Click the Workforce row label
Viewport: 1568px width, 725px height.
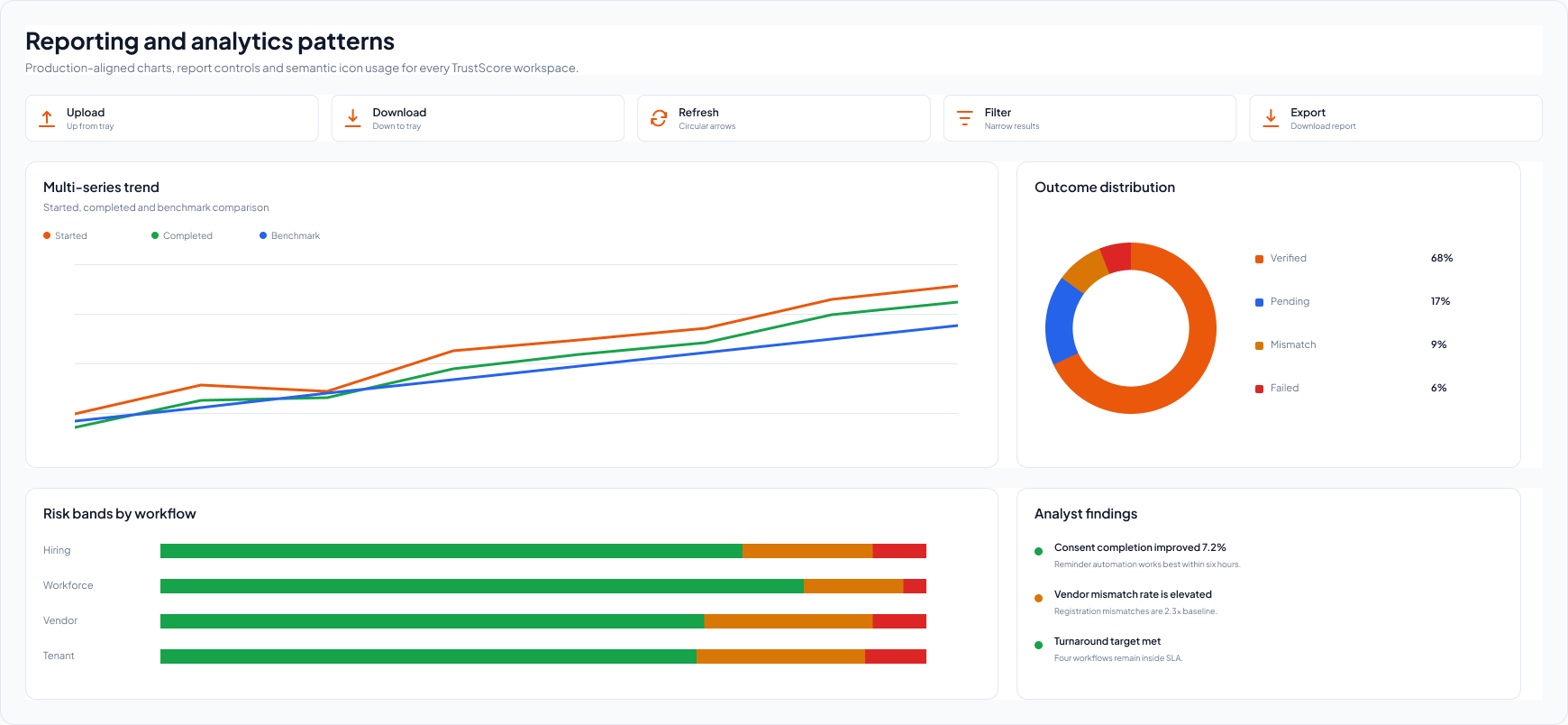[68, 585]
